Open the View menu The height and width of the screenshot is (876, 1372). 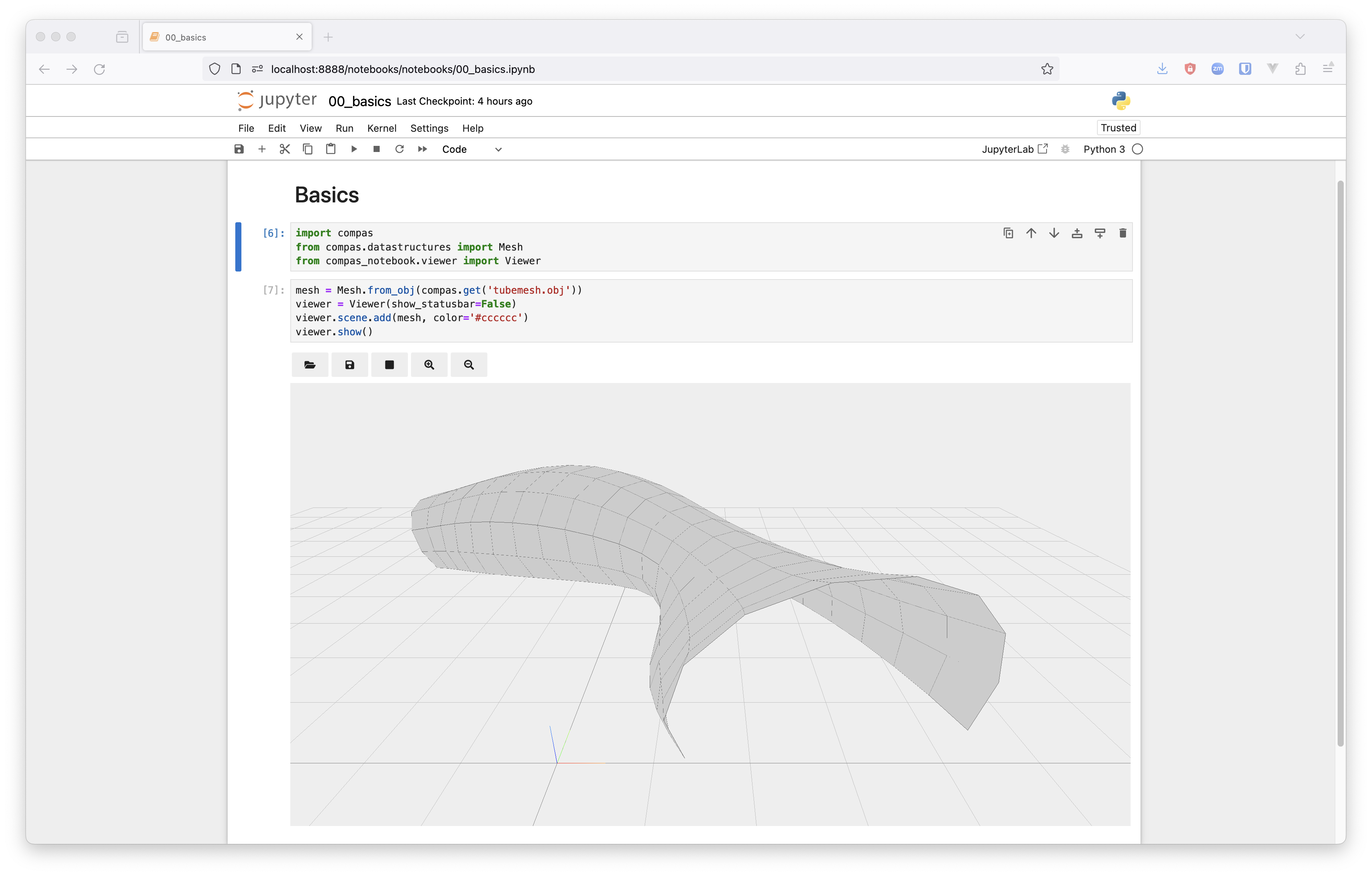point(311,128)
